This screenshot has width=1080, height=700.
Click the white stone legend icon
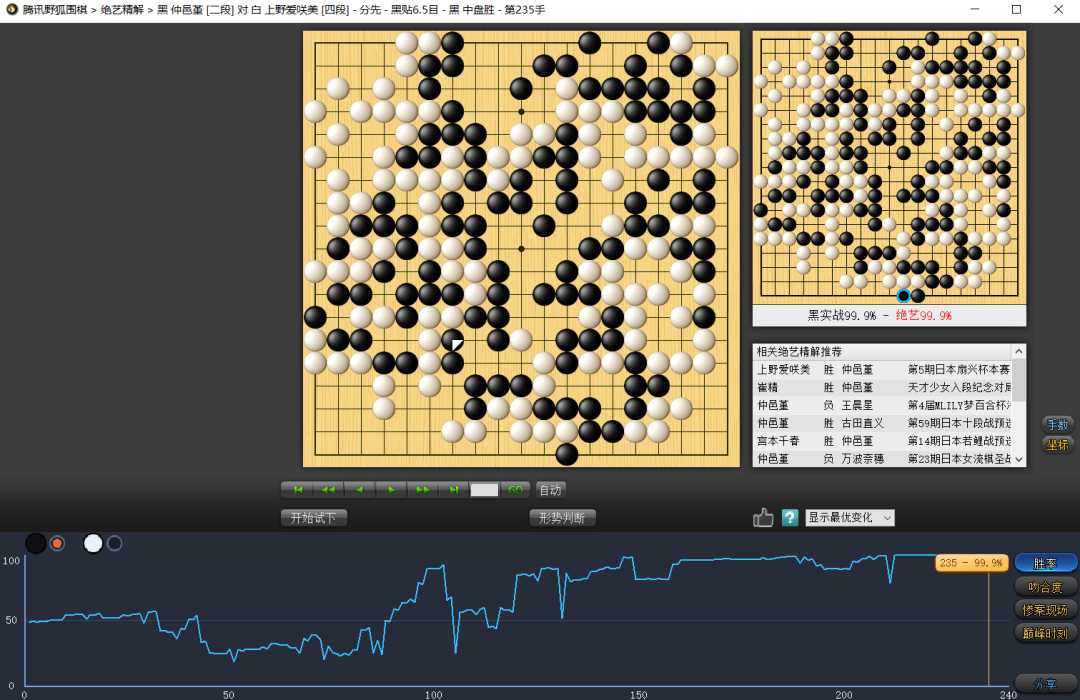[93, 544]
